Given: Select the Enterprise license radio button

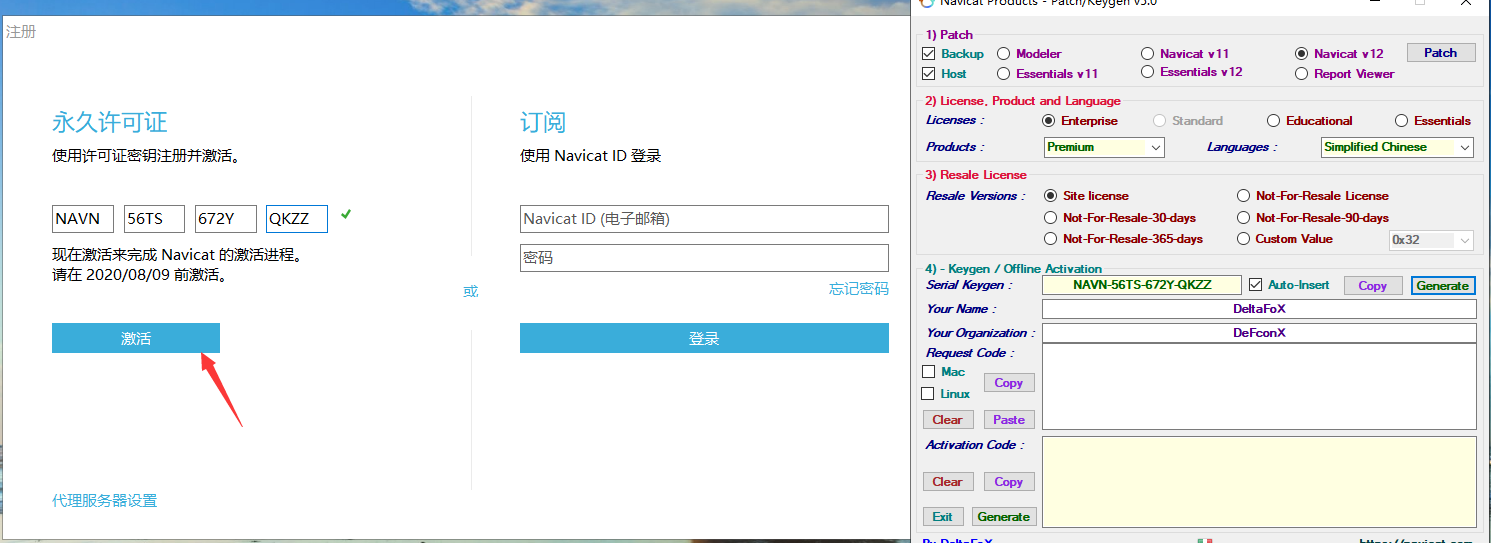Looking at the screenshot, I should point(1049,121).
